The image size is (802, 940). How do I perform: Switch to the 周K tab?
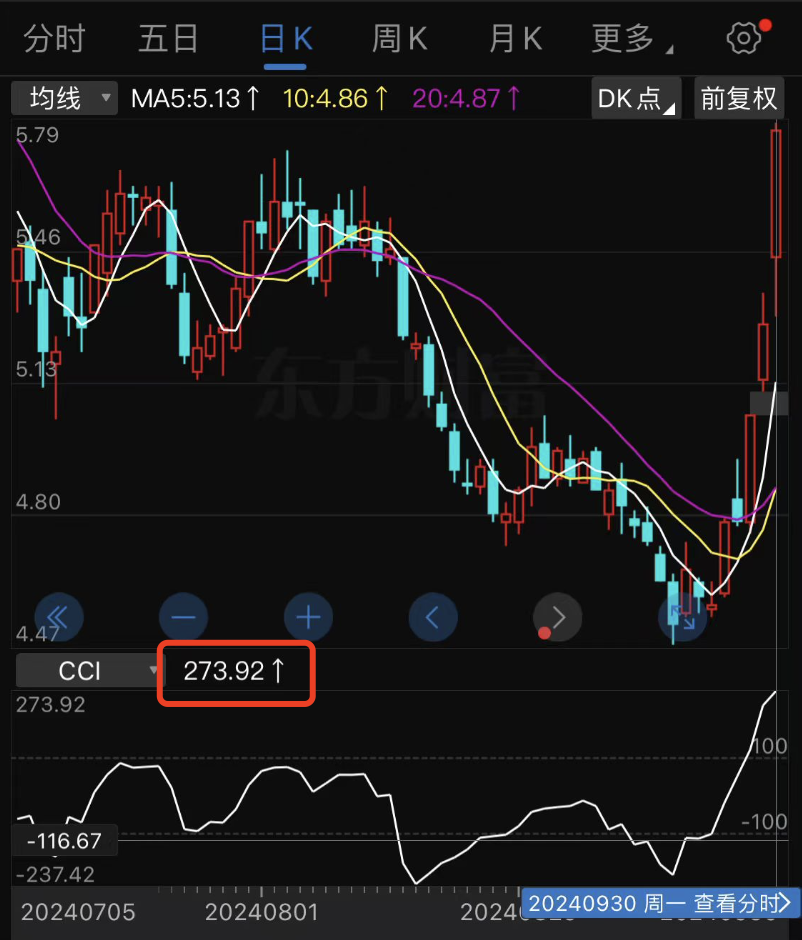(x=399, y=39)
